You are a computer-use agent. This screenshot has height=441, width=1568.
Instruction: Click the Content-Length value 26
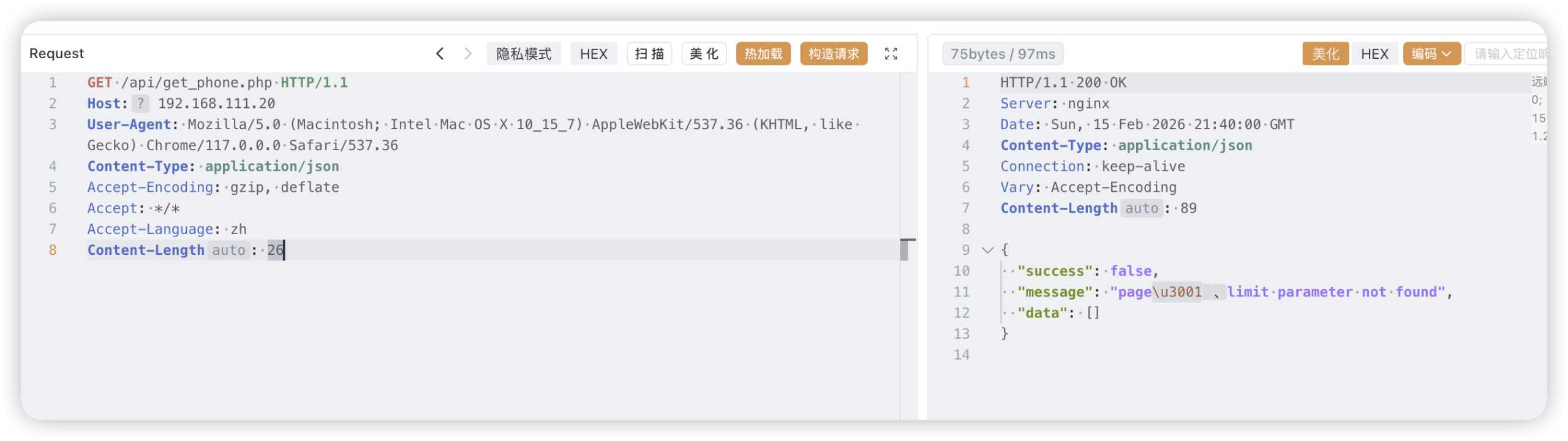pos(276,250)
